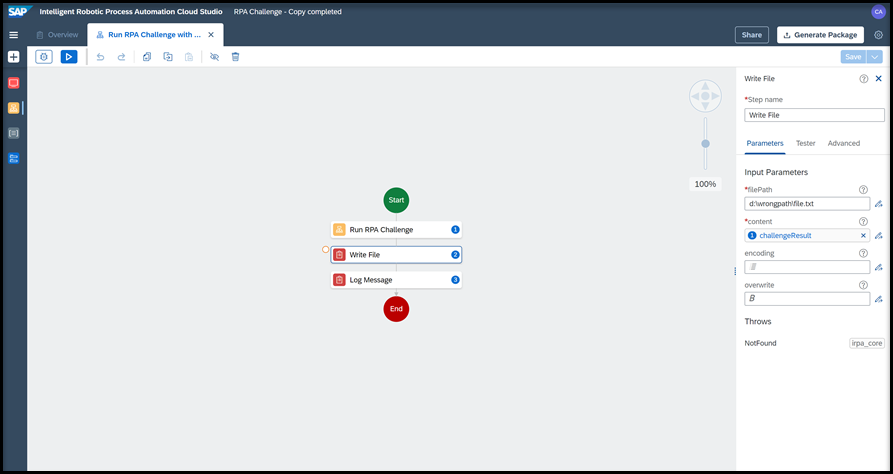
Task: Open the Parameters tab
Action: pos(765,144)
